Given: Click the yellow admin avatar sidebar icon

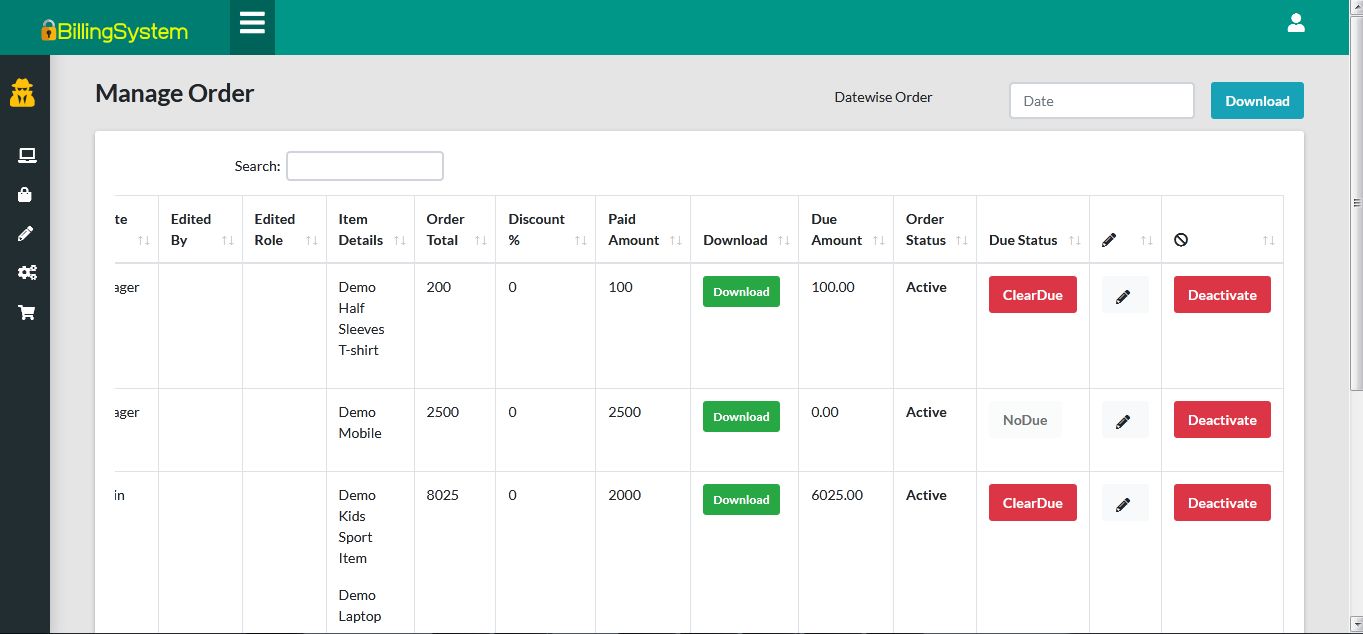Looking at the screenshot, I should tap(22, 93).
